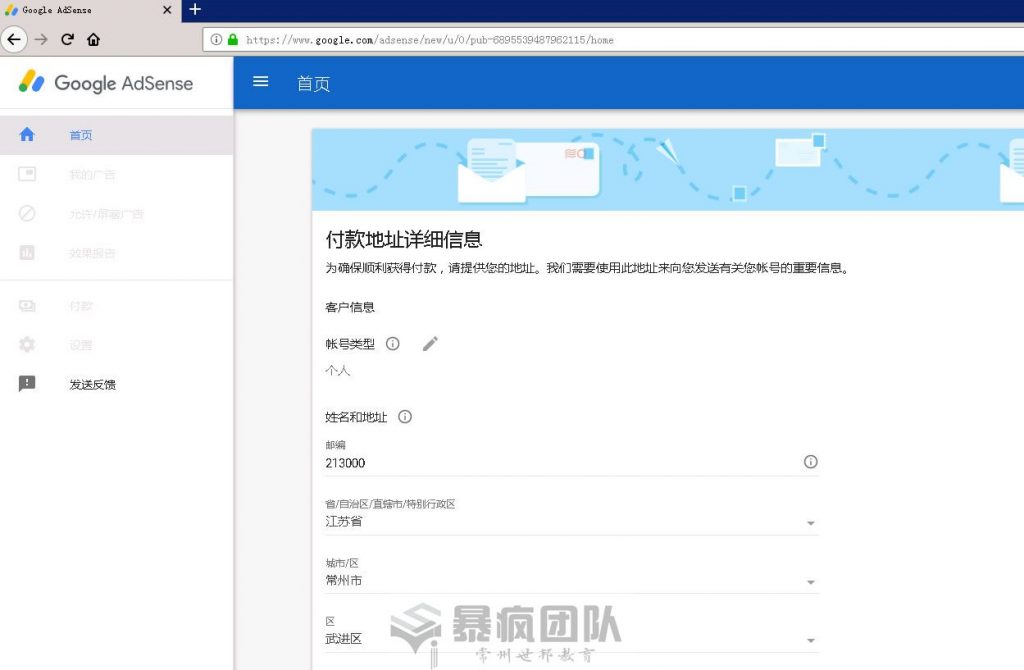Viewport: 1024px width, 670px height.
Task: Click the 付款 payments icon in the sidebar
Action: click(x=27, y=306)
